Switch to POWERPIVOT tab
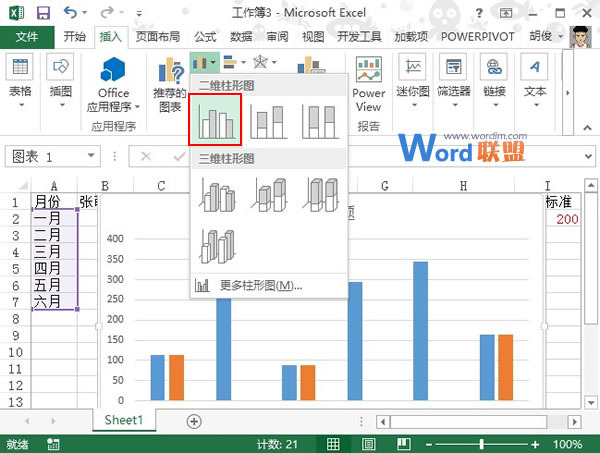This screenshot has width=600, height=453. click(478, 37)
